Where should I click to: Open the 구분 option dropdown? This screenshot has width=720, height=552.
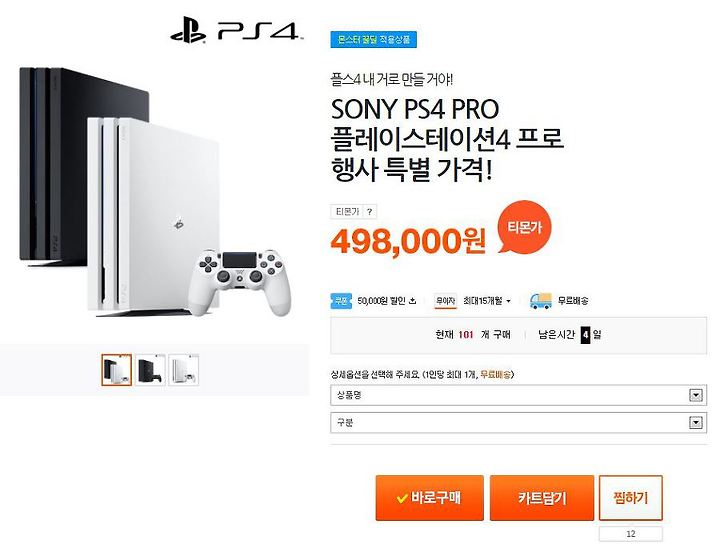[x=518, y=422]
